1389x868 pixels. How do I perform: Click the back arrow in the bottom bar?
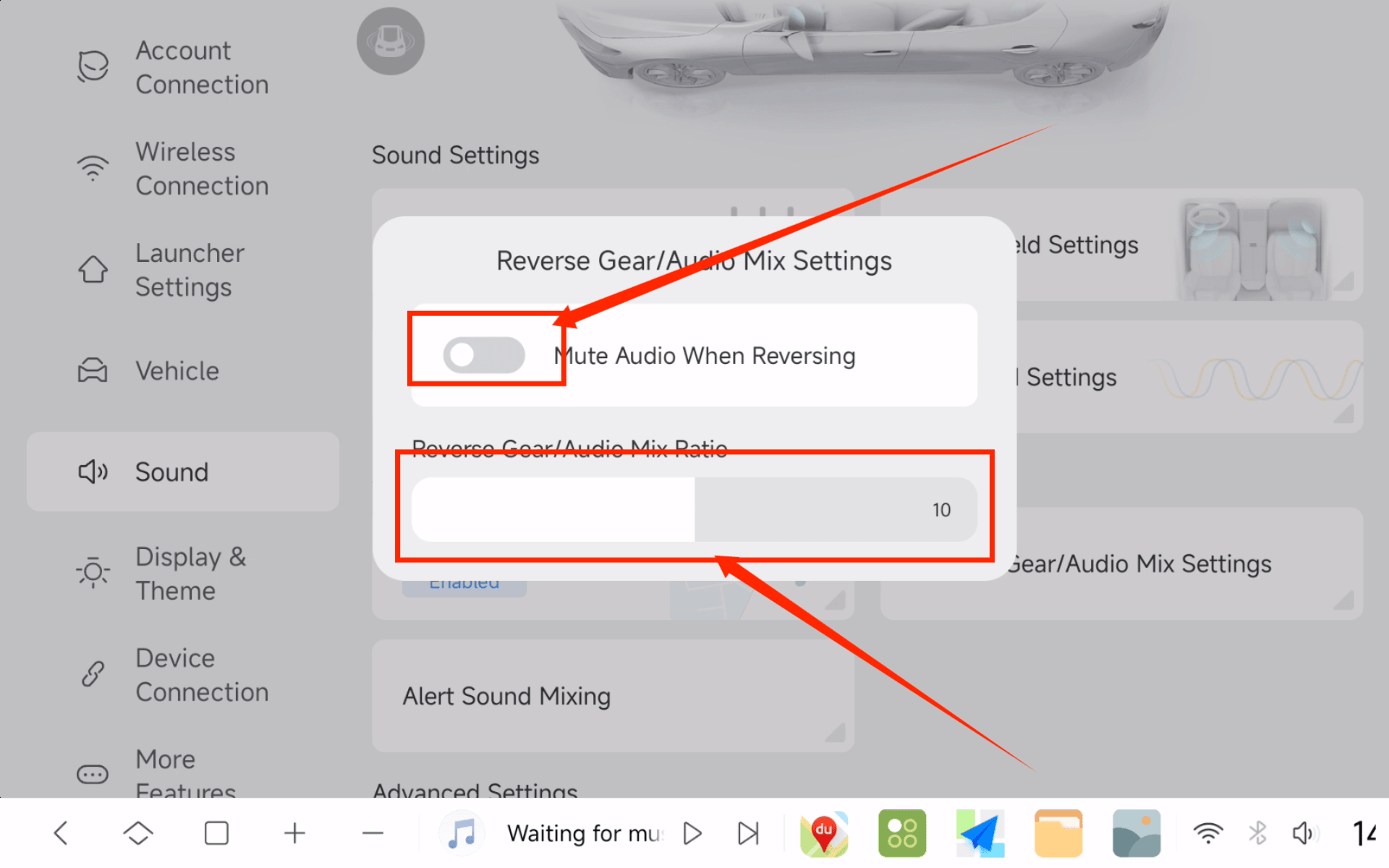tap(61, 833)
